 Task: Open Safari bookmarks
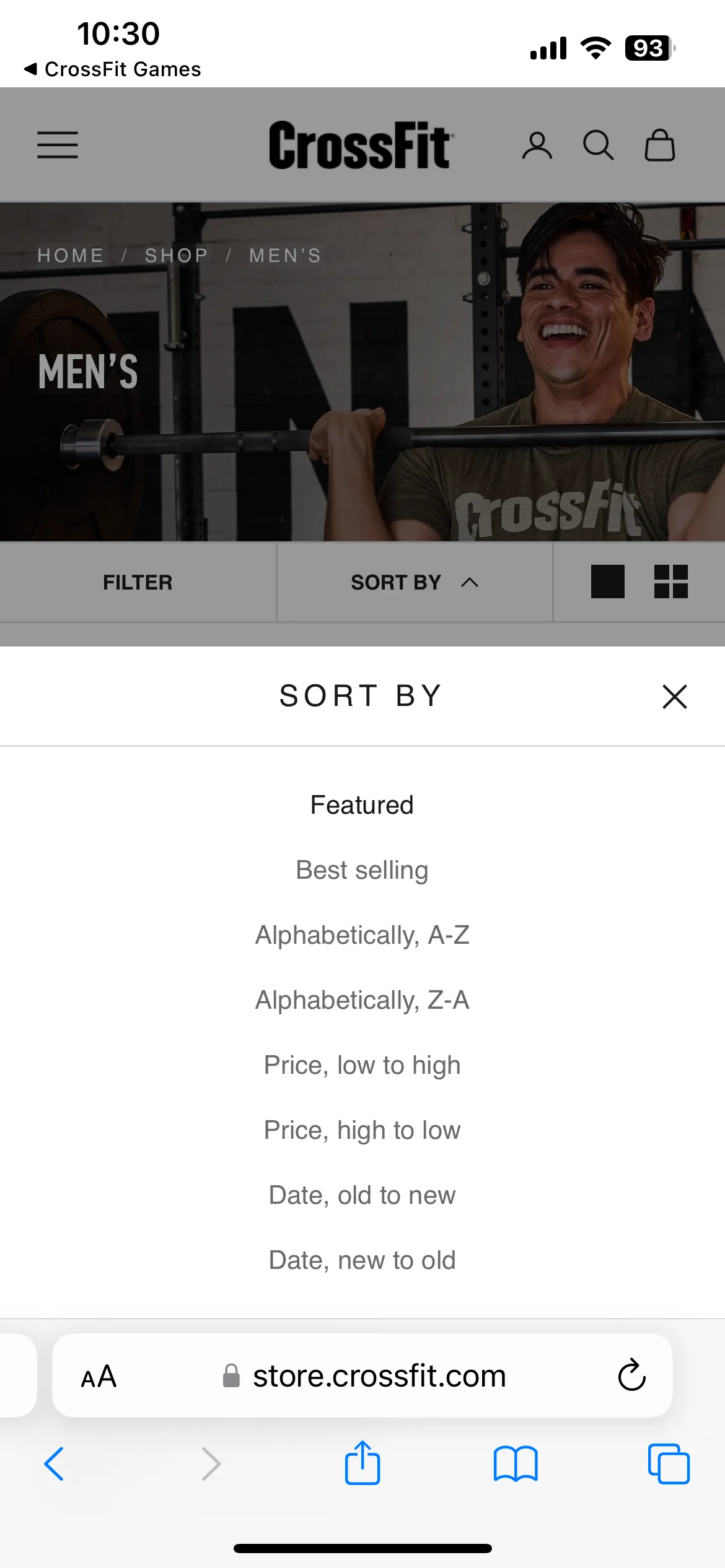click(516, 1464)
